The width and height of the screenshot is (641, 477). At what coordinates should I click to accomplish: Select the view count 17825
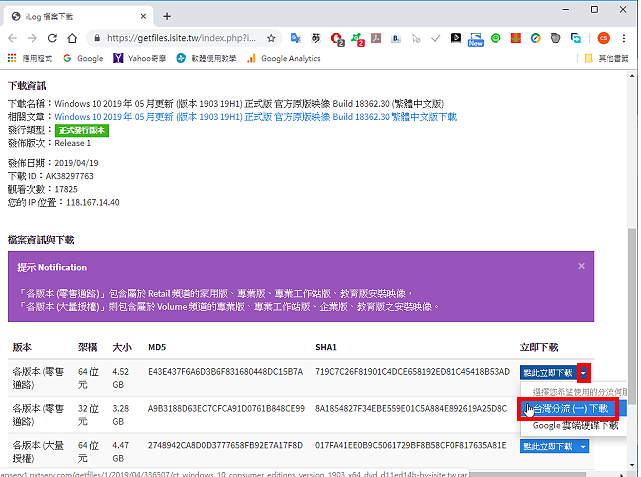tap(66, 190)
